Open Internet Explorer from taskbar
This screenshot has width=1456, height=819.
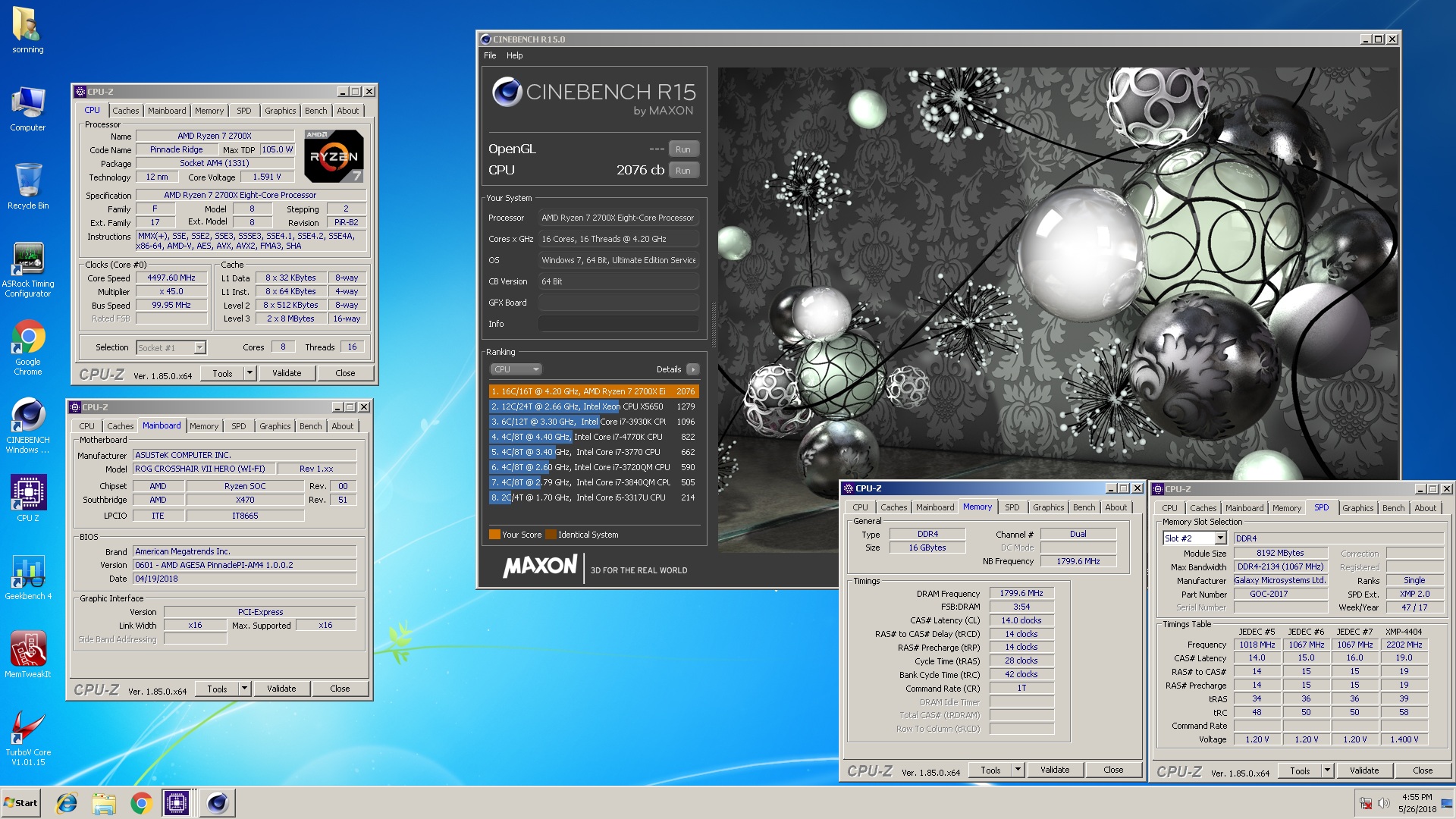(x=67, y=803)
